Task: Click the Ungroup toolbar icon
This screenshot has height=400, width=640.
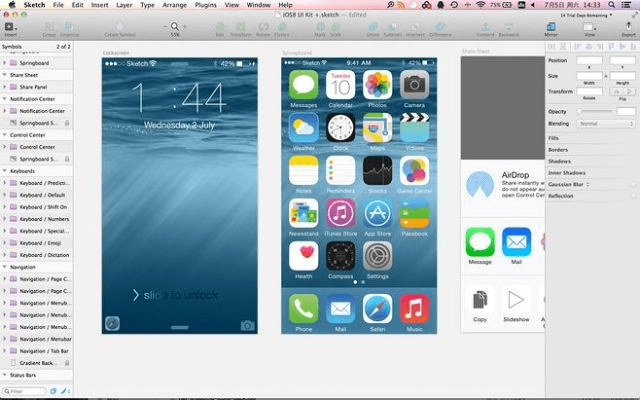Action: [x=69, y=27]
